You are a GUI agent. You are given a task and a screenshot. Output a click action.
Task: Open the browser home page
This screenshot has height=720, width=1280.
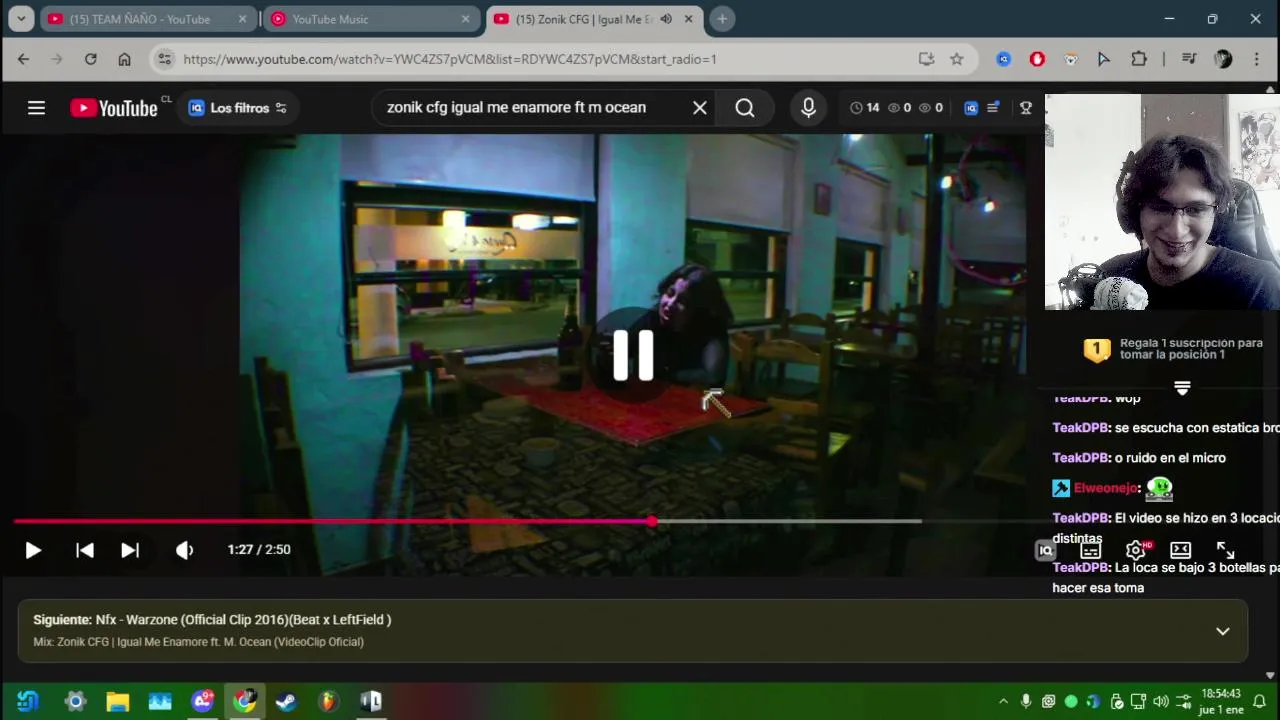click(x=124, y=59)
